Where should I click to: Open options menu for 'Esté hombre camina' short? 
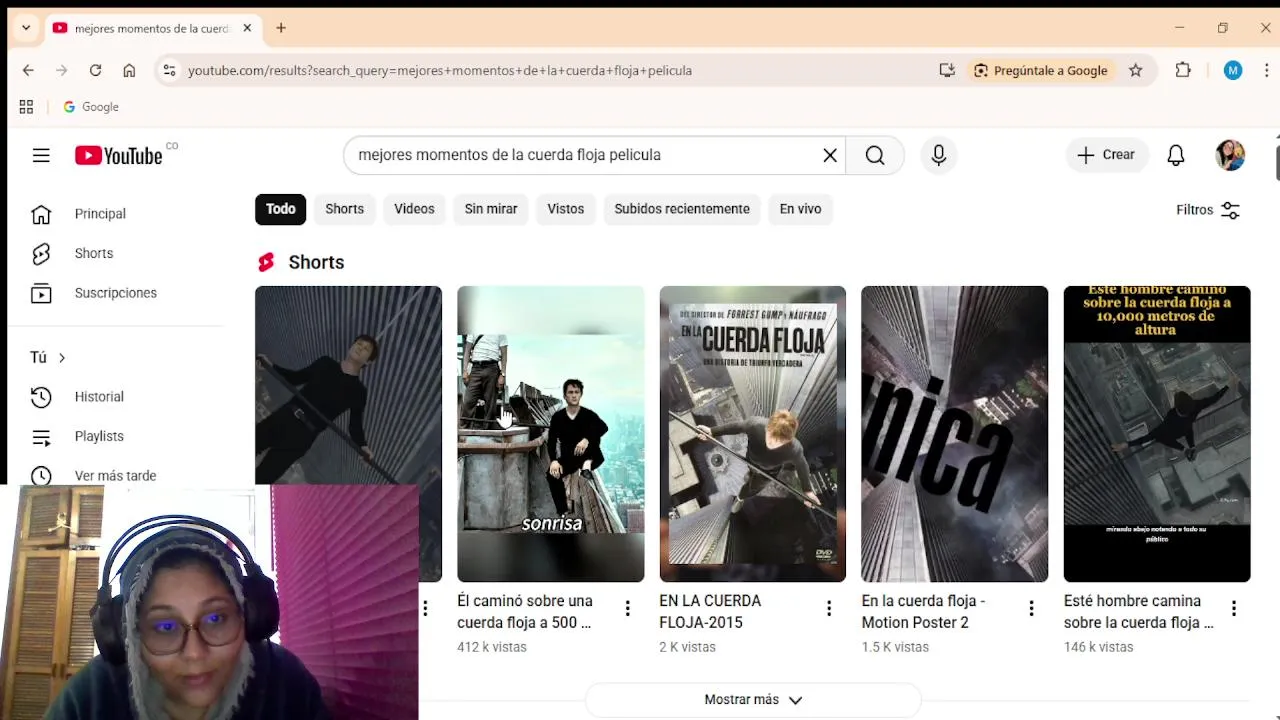coord(1233,608)
